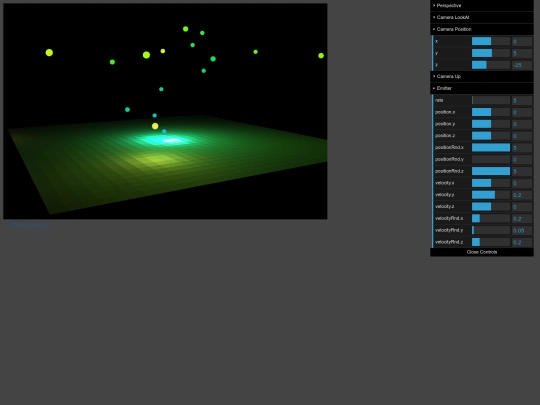The image size is (540, 405).
Task: Focus the rate value field
Action: (x=522, y=100)
